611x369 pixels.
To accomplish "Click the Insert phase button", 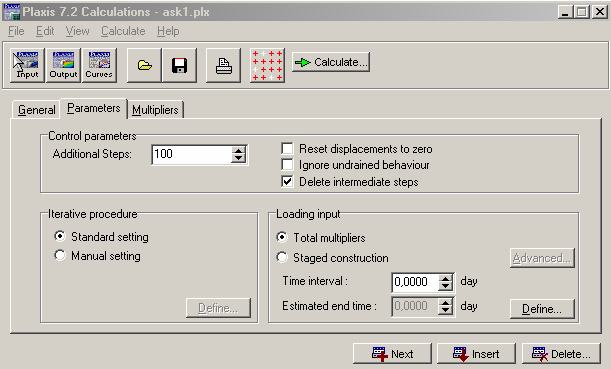I will point(476,354).
